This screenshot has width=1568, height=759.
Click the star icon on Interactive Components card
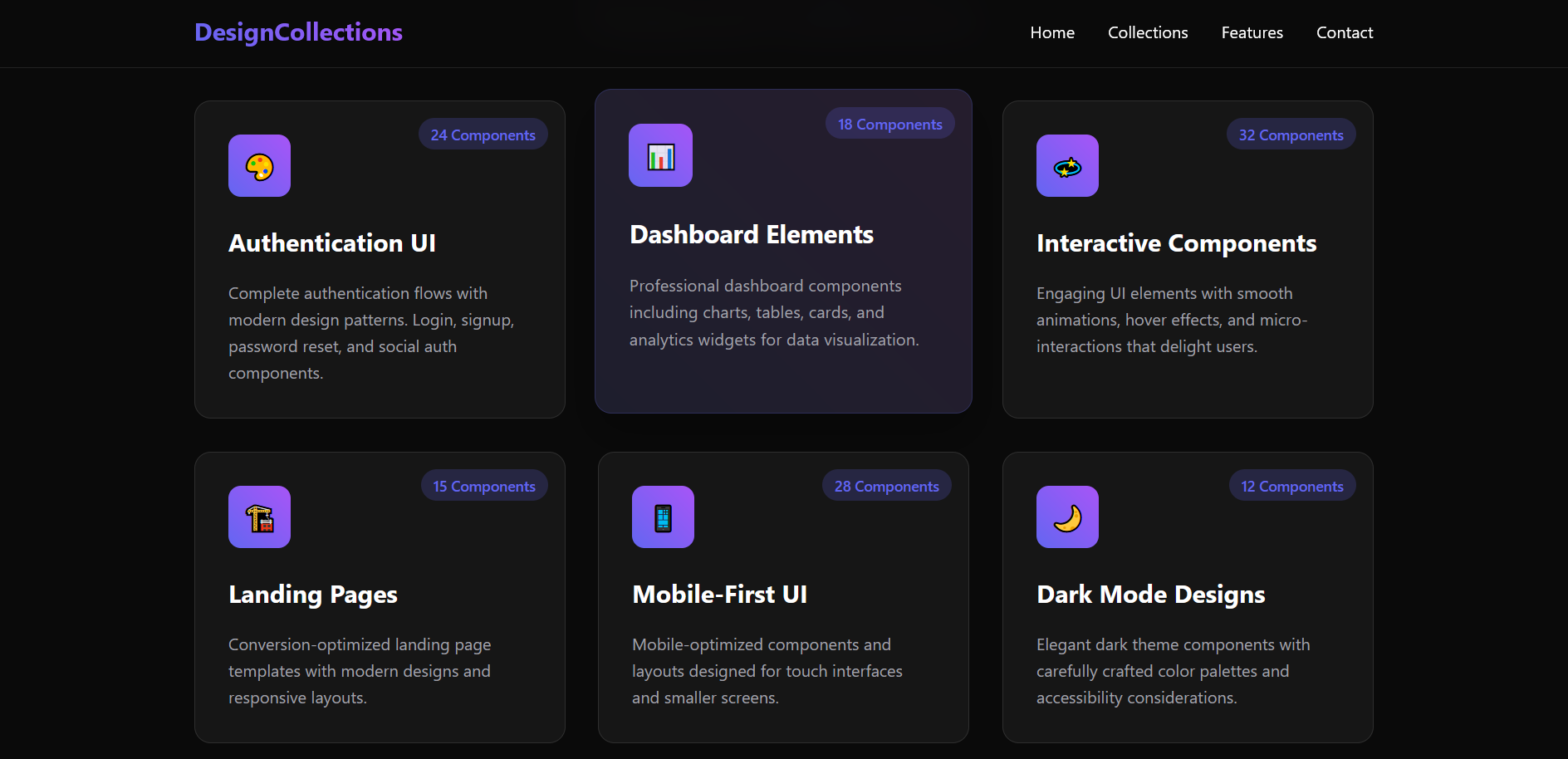(x=1067, y=166)
